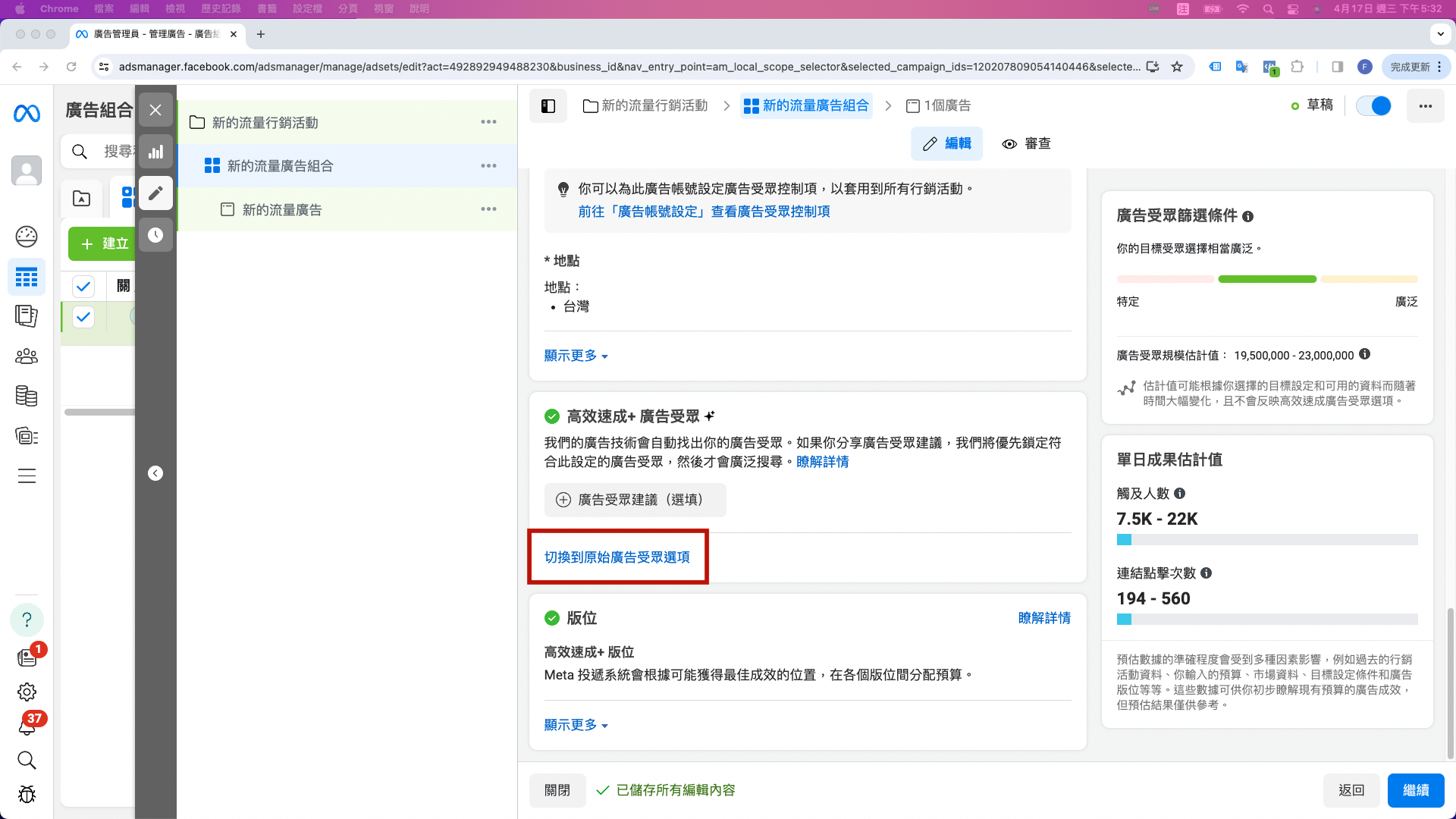Open all tools hamburger menu
This screenshot has height=819, width=1456.
click(27, 476)
